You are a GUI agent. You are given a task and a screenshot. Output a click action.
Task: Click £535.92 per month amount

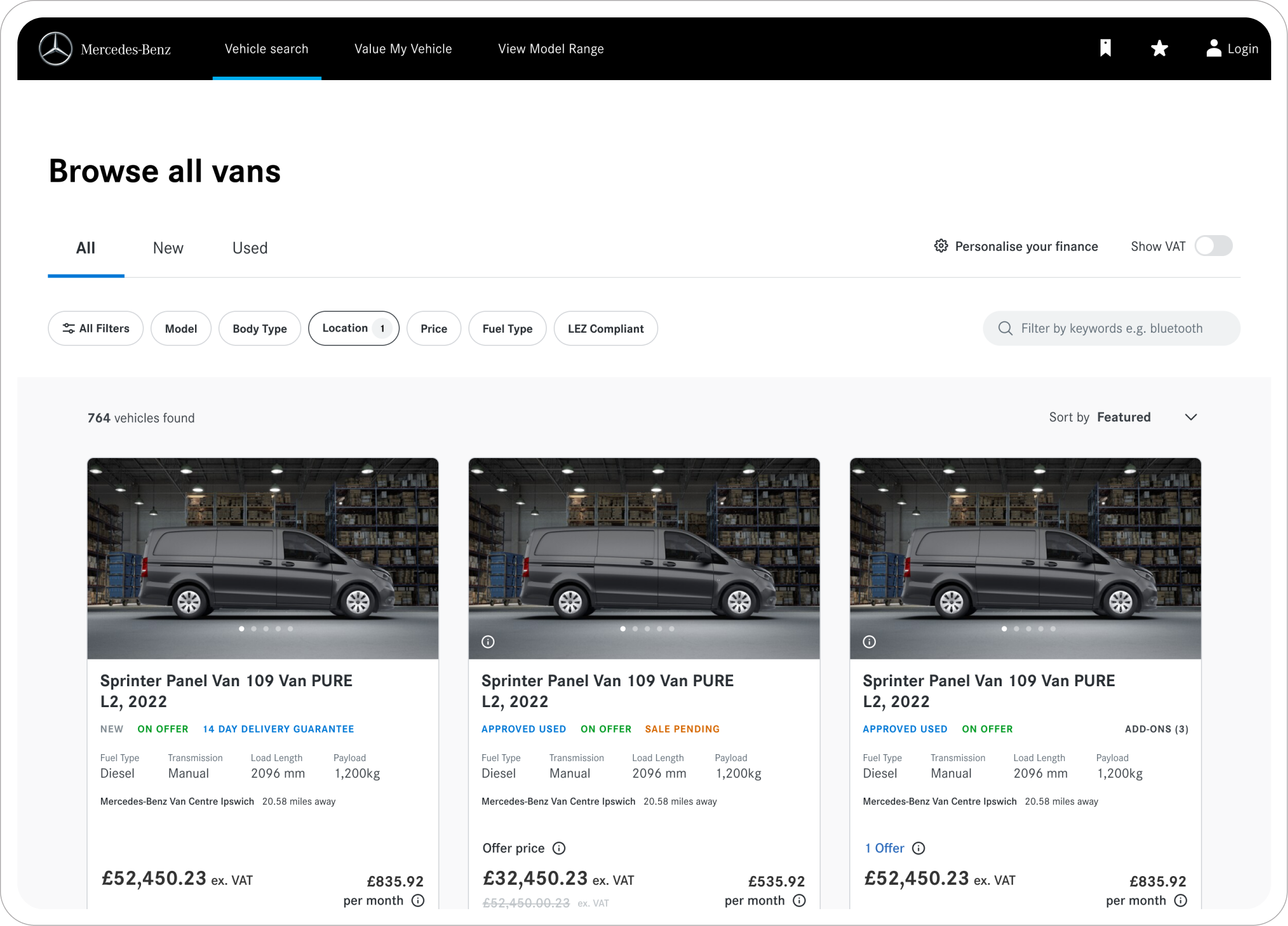coord(777,881)
